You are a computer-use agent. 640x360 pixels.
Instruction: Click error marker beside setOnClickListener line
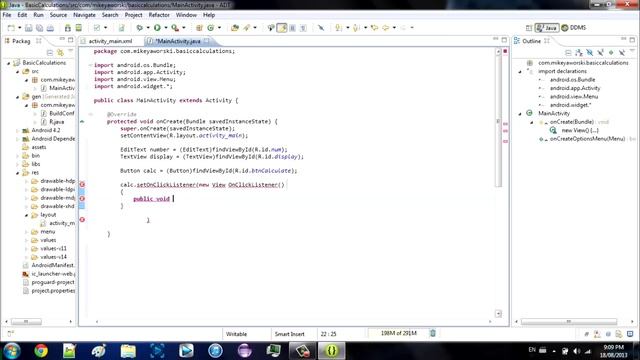click(x=82, y=184)
